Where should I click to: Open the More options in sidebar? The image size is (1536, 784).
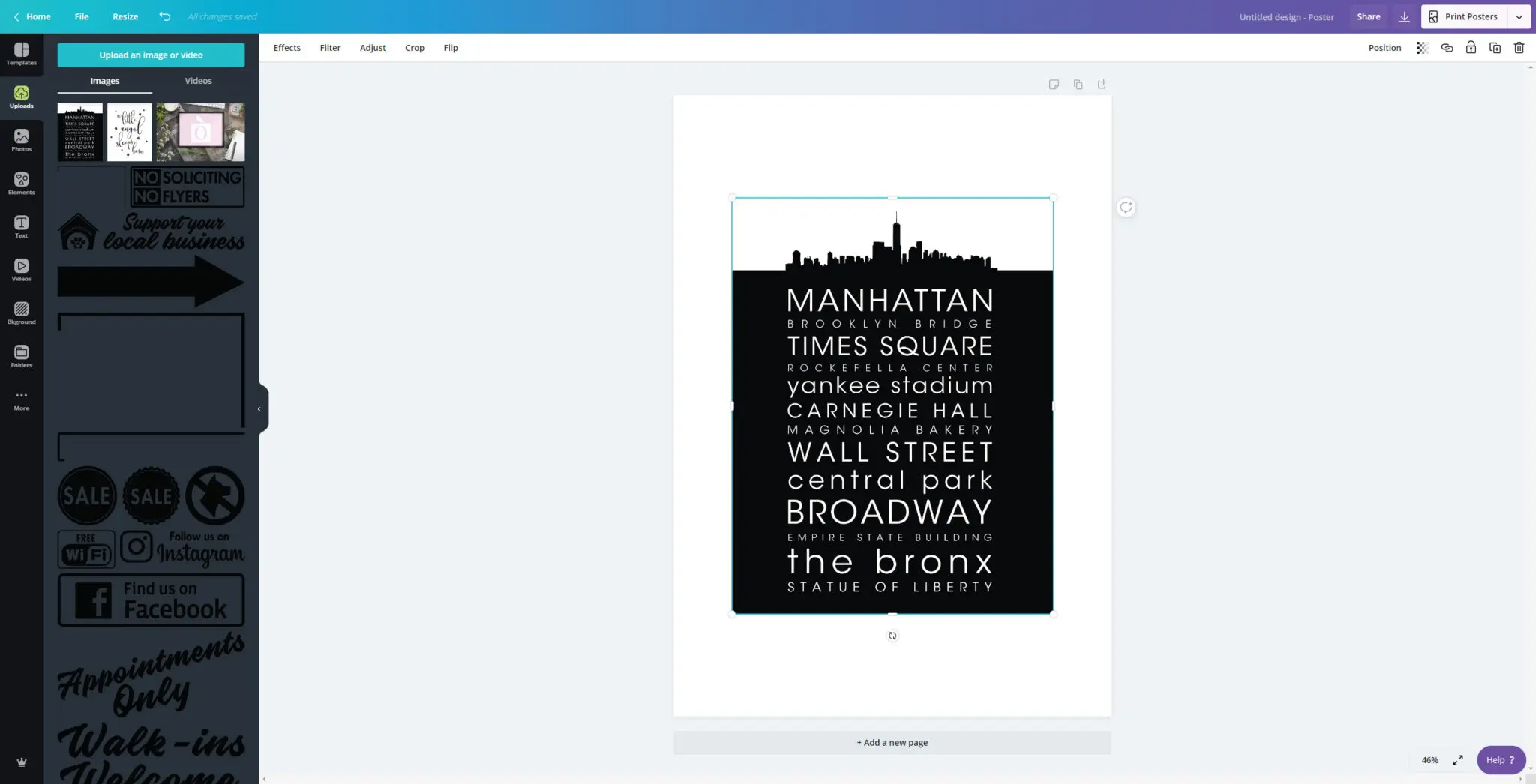point(21,400)
